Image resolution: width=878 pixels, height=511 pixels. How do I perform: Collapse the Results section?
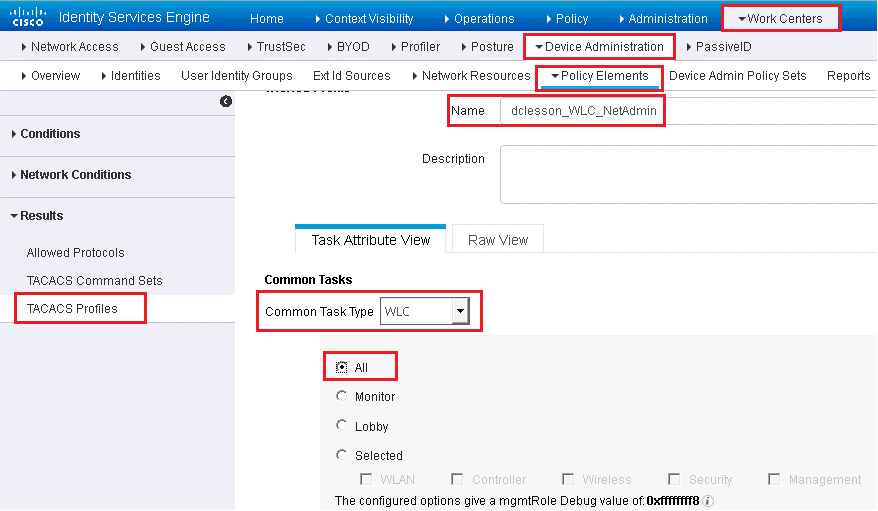click(x=37, y=215)
